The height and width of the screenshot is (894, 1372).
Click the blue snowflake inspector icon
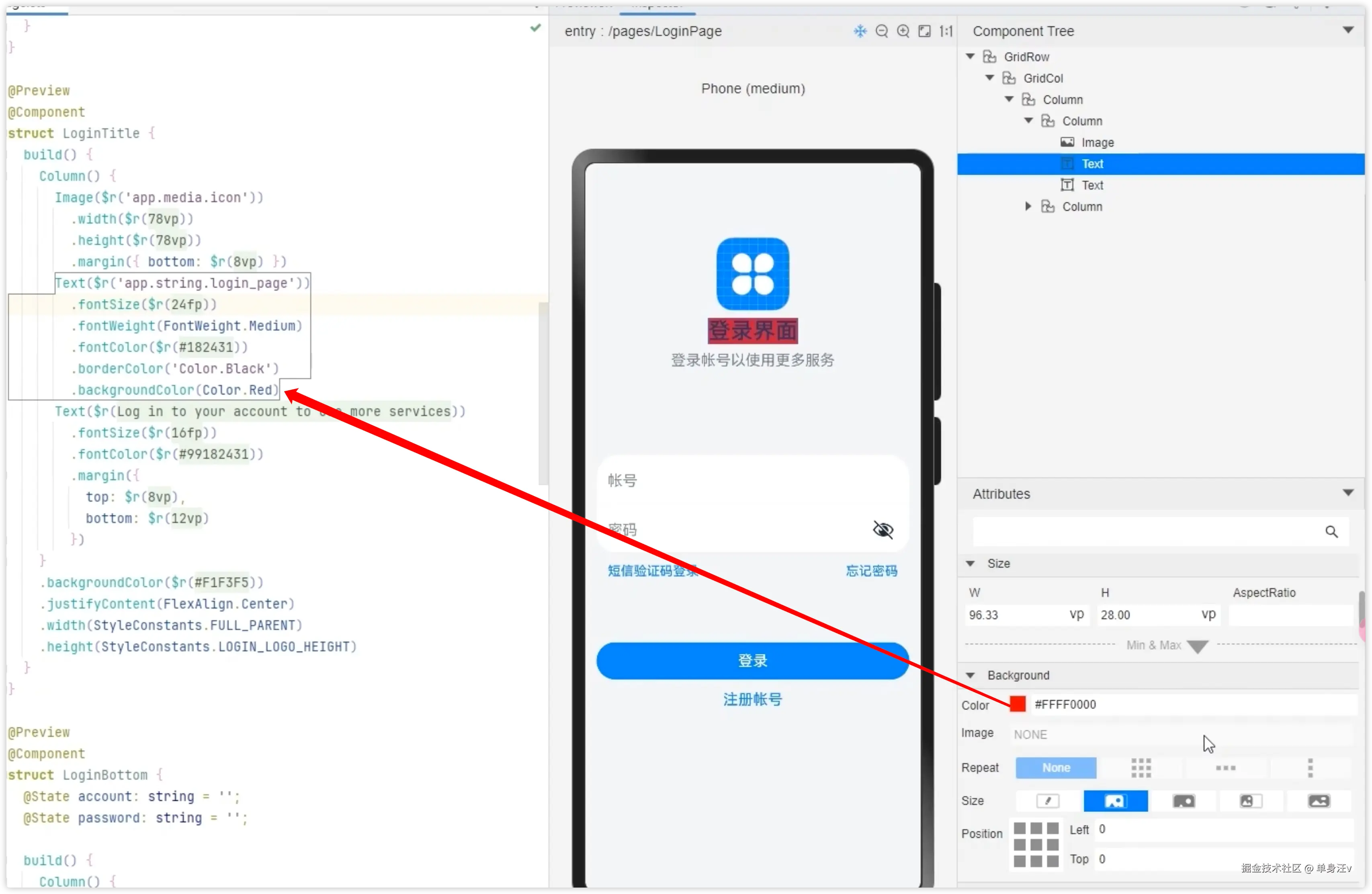tap(860, 31)
